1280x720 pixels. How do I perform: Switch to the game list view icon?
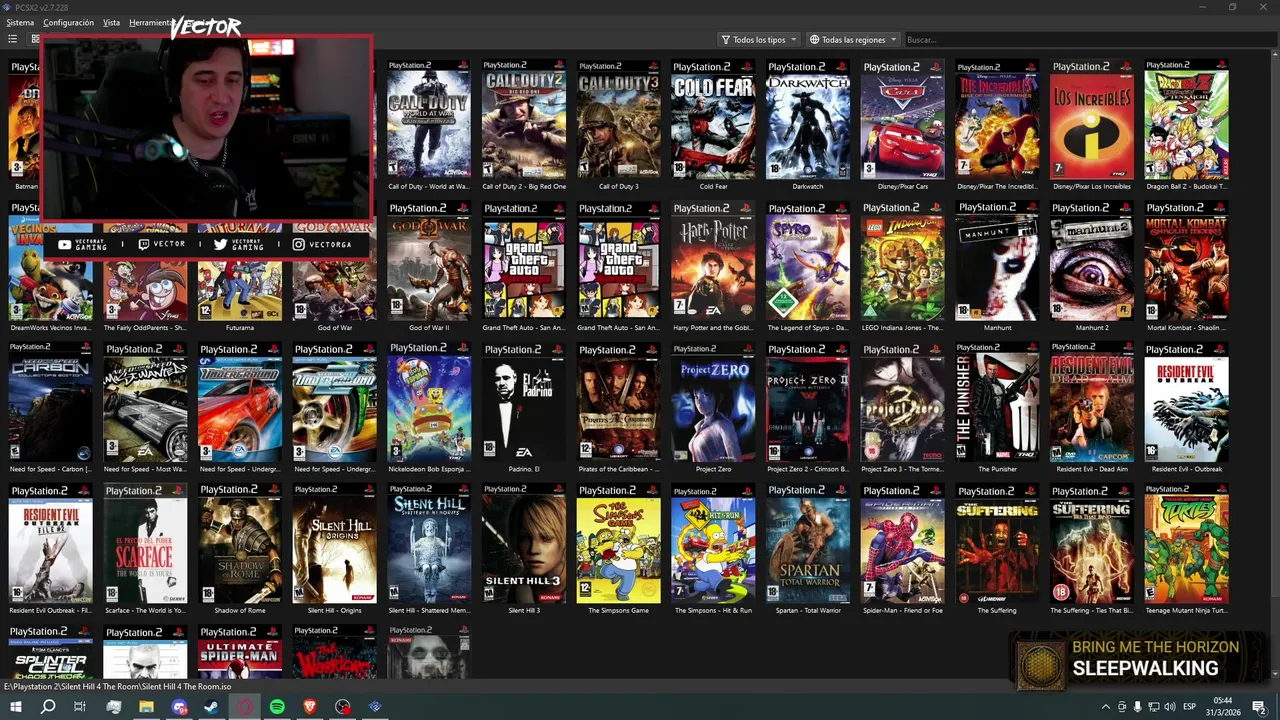13,39
